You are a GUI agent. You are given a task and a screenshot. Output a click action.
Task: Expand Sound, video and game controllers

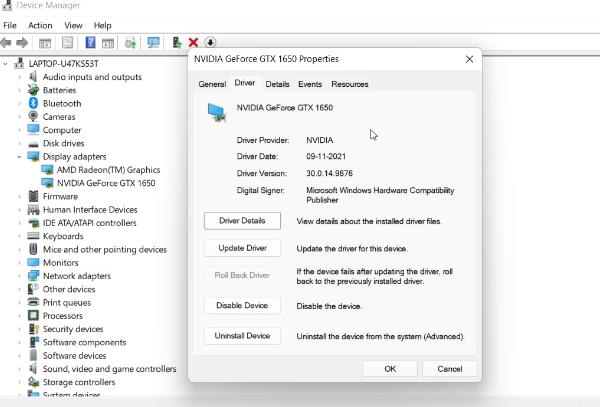pyautogui.click(x=19, y=369)
